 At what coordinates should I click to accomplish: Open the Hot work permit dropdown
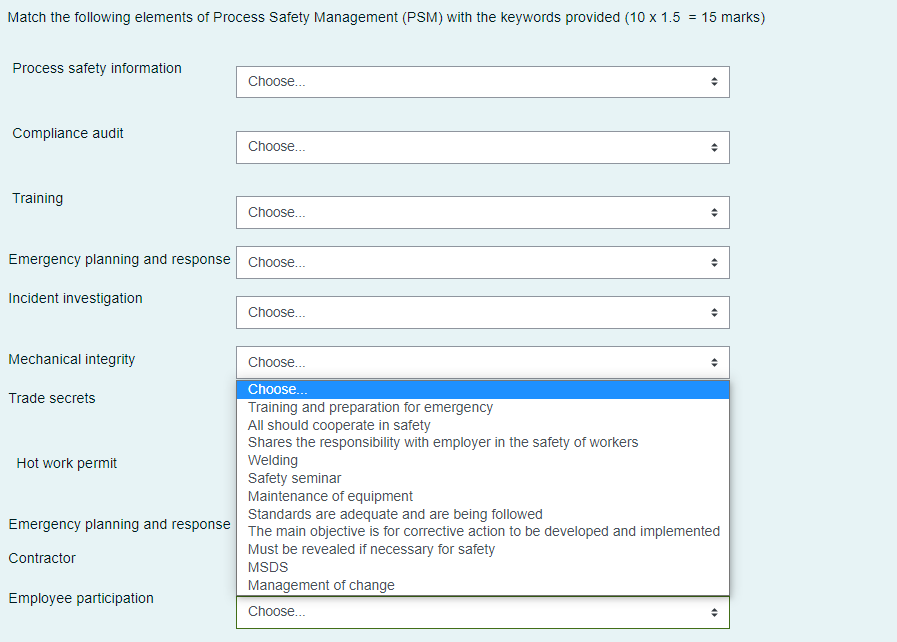(483, 463)
